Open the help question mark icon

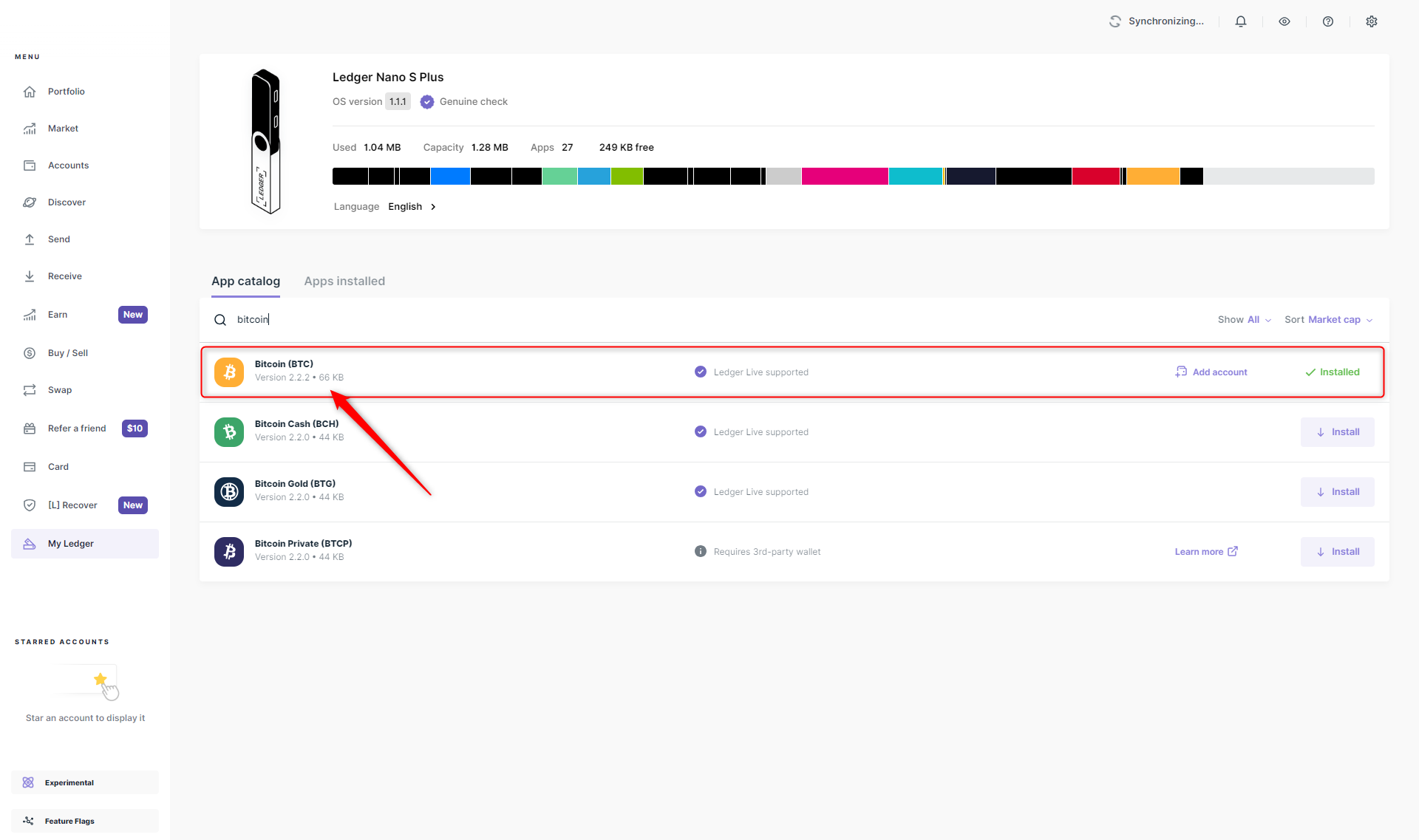[1328, 21]
